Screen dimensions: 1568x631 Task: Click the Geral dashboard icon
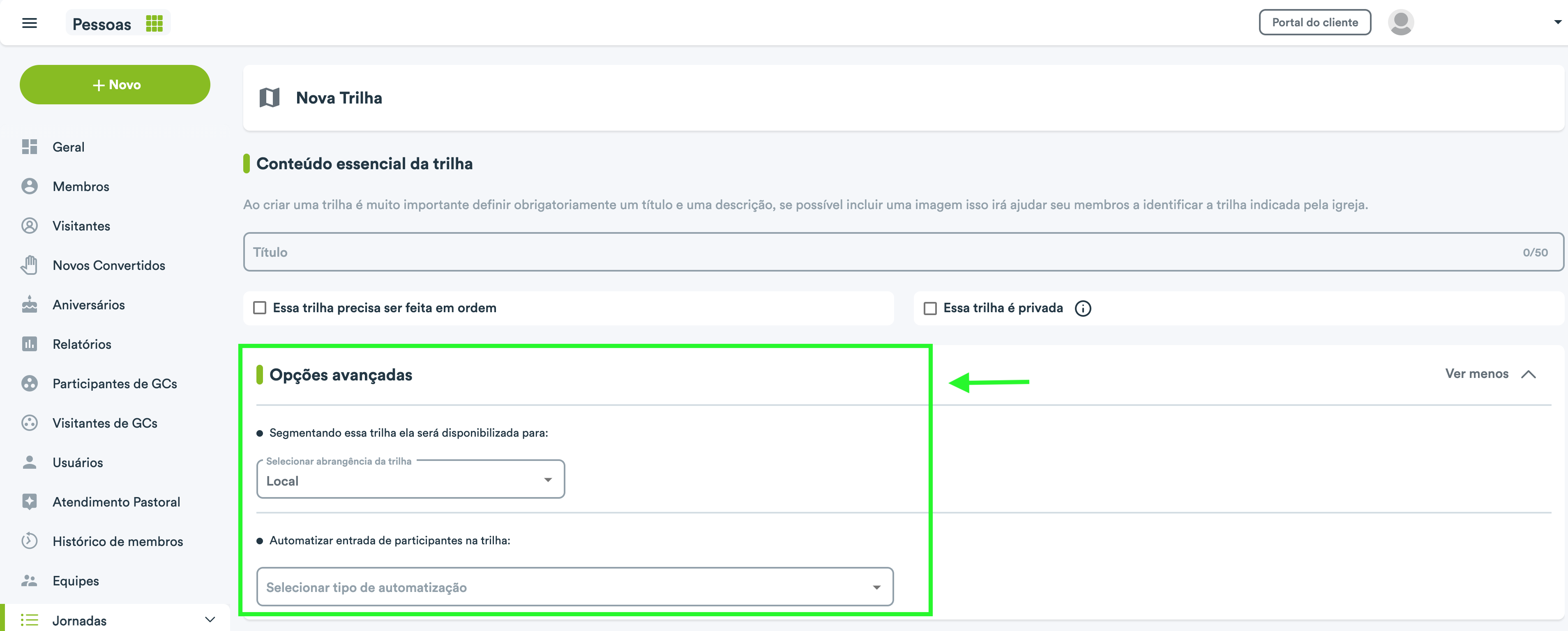pos(29,147)
